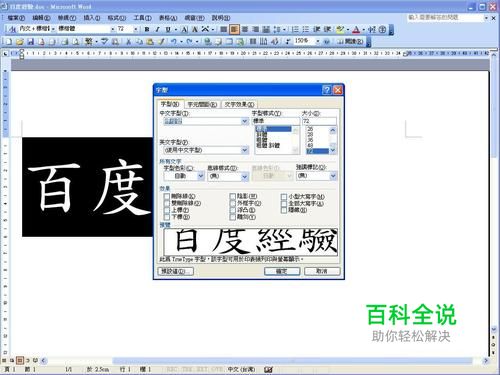Click the text highlight marker icon
This screenshot has height=375, width=500.
340,30
